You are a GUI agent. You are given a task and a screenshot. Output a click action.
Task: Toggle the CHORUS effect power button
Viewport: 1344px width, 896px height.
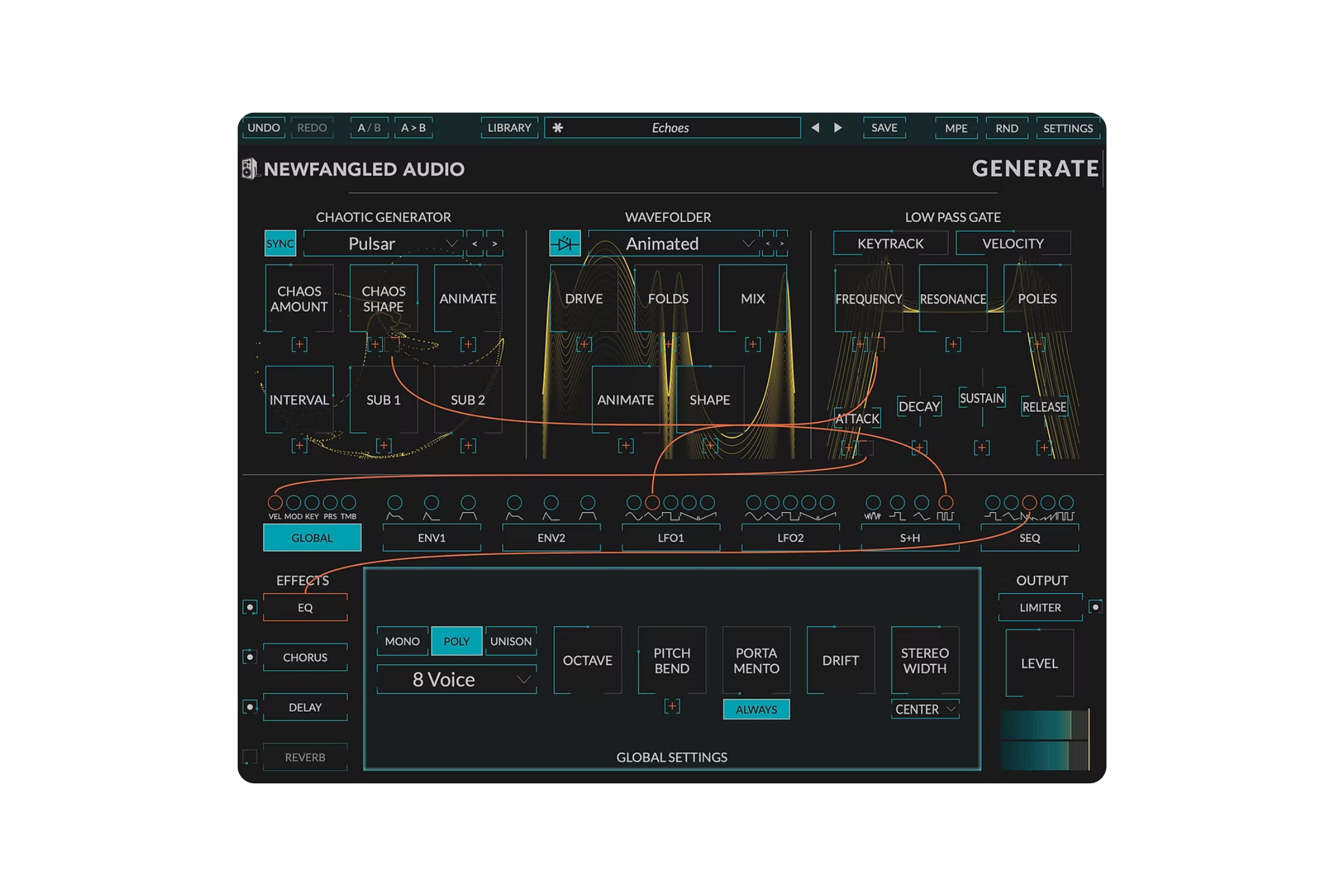point(250,657)
